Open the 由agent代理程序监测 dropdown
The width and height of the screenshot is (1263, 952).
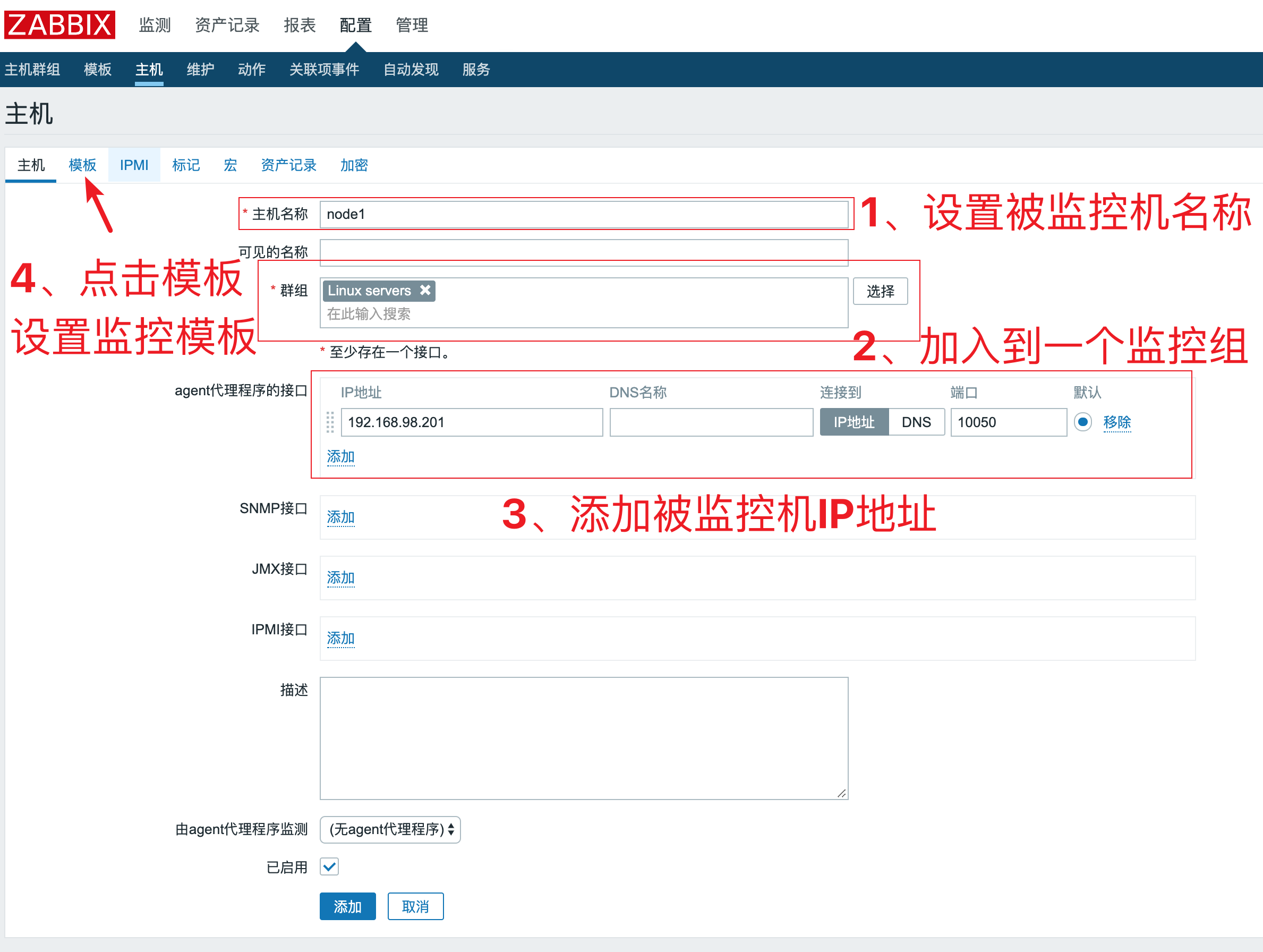pyautogui.click(x=390, y=830)
